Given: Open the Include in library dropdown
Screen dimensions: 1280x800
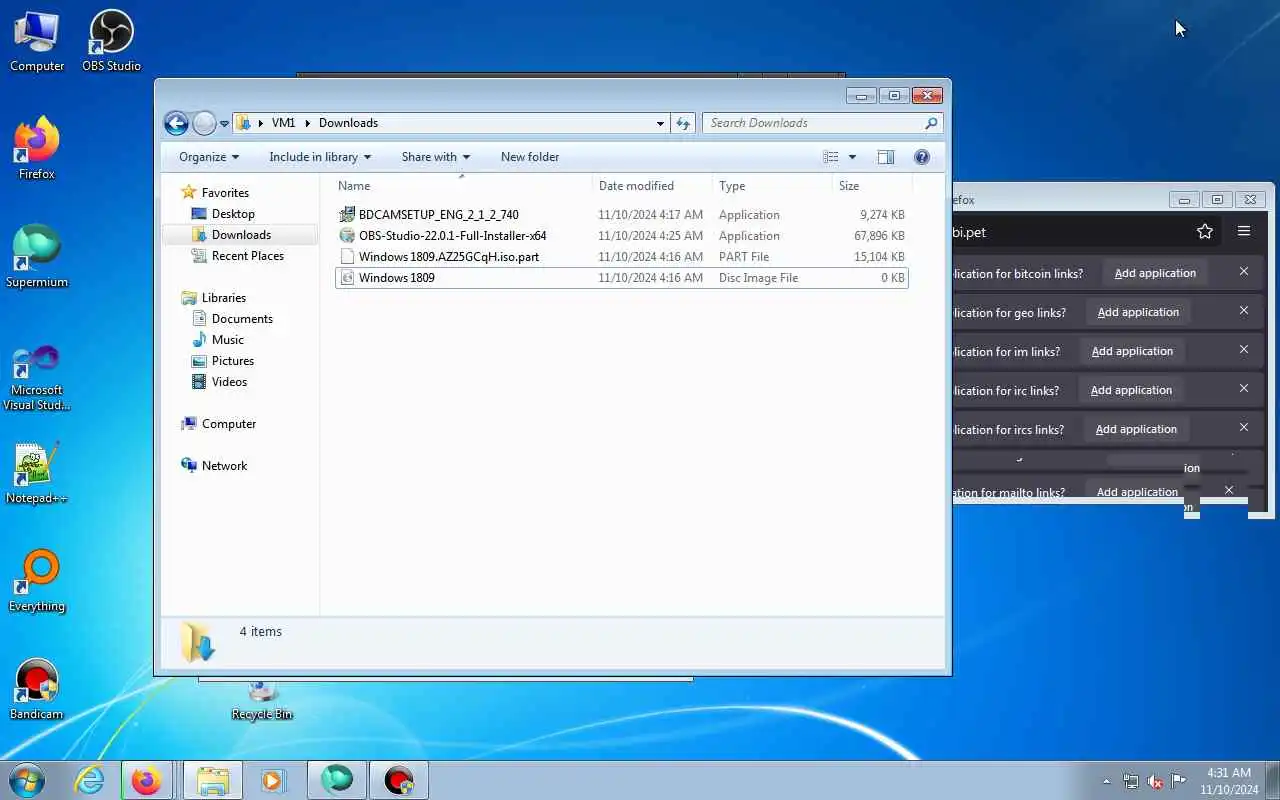Looking at the screenshot, I should click(x=320, y=157).
